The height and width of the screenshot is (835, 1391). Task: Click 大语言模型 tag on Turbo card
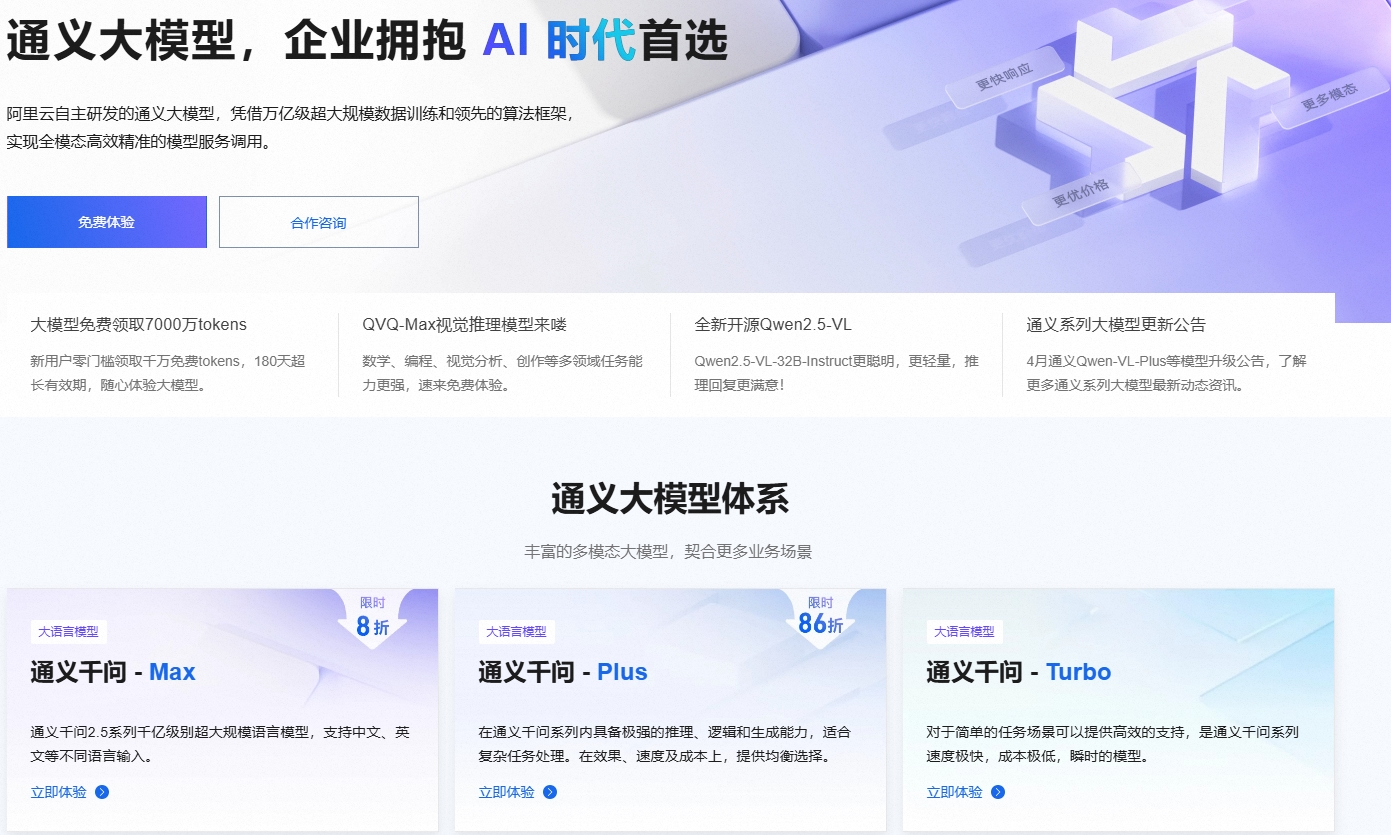(965, 631)
